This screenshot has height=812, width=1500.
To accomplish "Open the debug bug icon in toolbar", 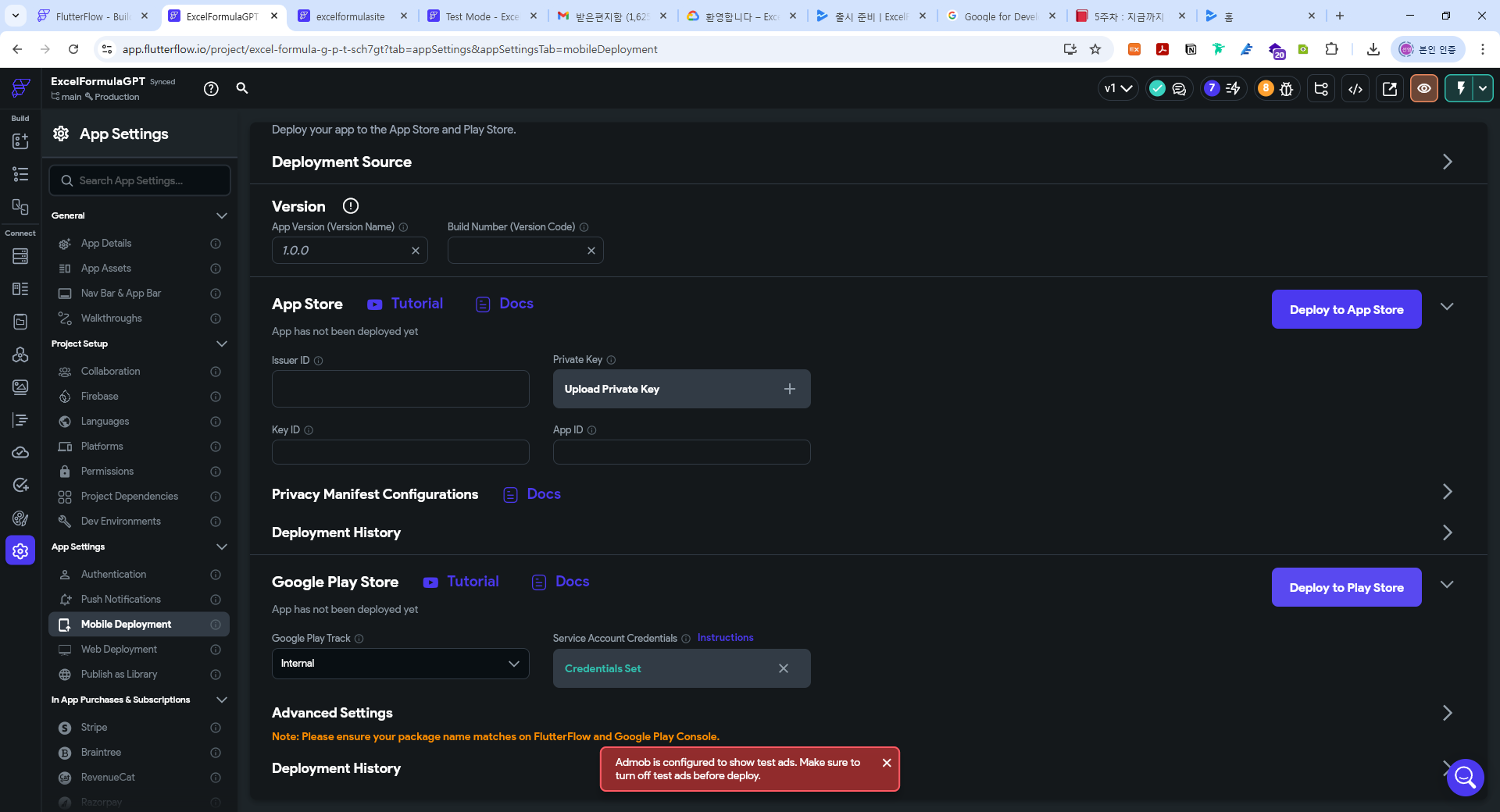I will [1287, 89].
